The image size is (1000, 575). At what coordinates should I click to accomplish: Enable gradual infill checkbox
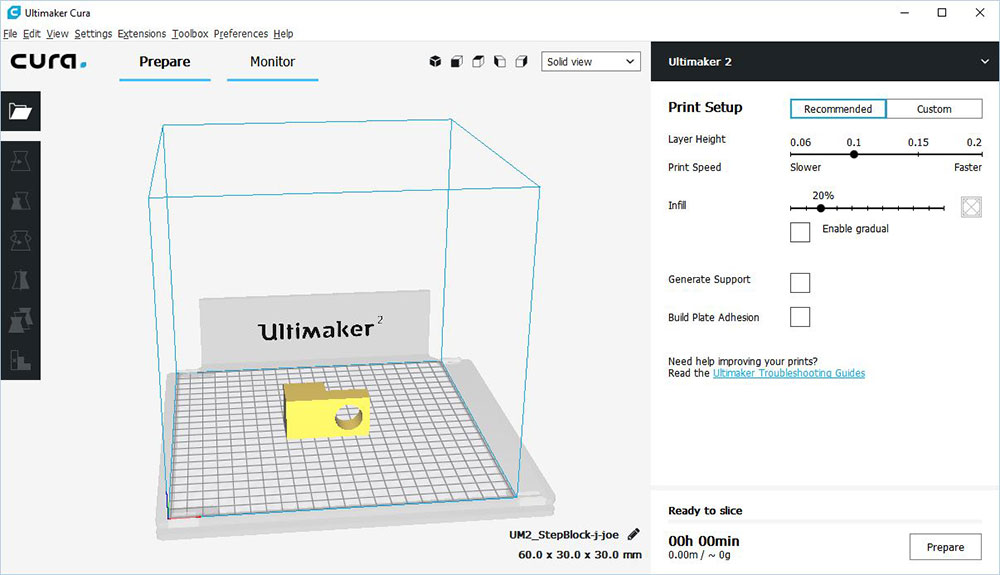coord(800,232)
